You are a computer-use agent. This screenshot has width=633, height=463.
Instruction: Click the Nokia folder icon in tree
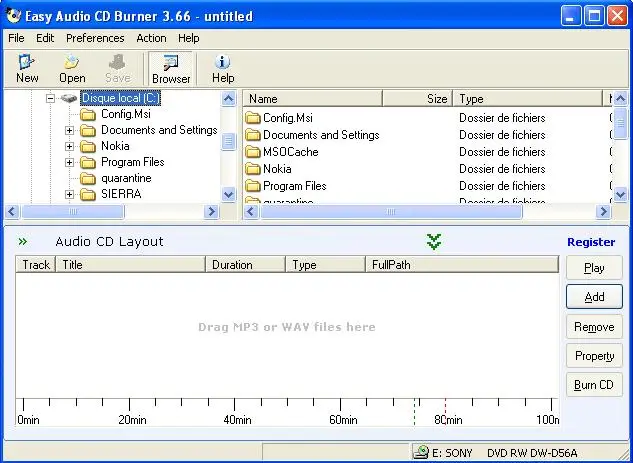[88, 146]
